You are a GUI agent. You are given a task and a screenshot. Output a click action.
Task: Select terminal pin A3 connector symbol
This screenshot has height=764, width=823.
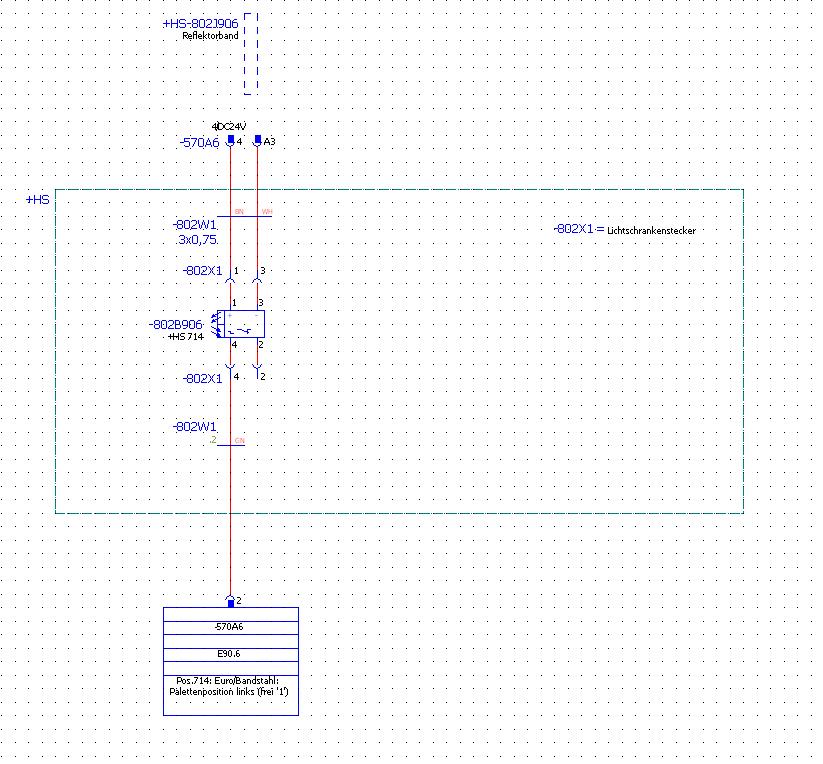[260, 142]
